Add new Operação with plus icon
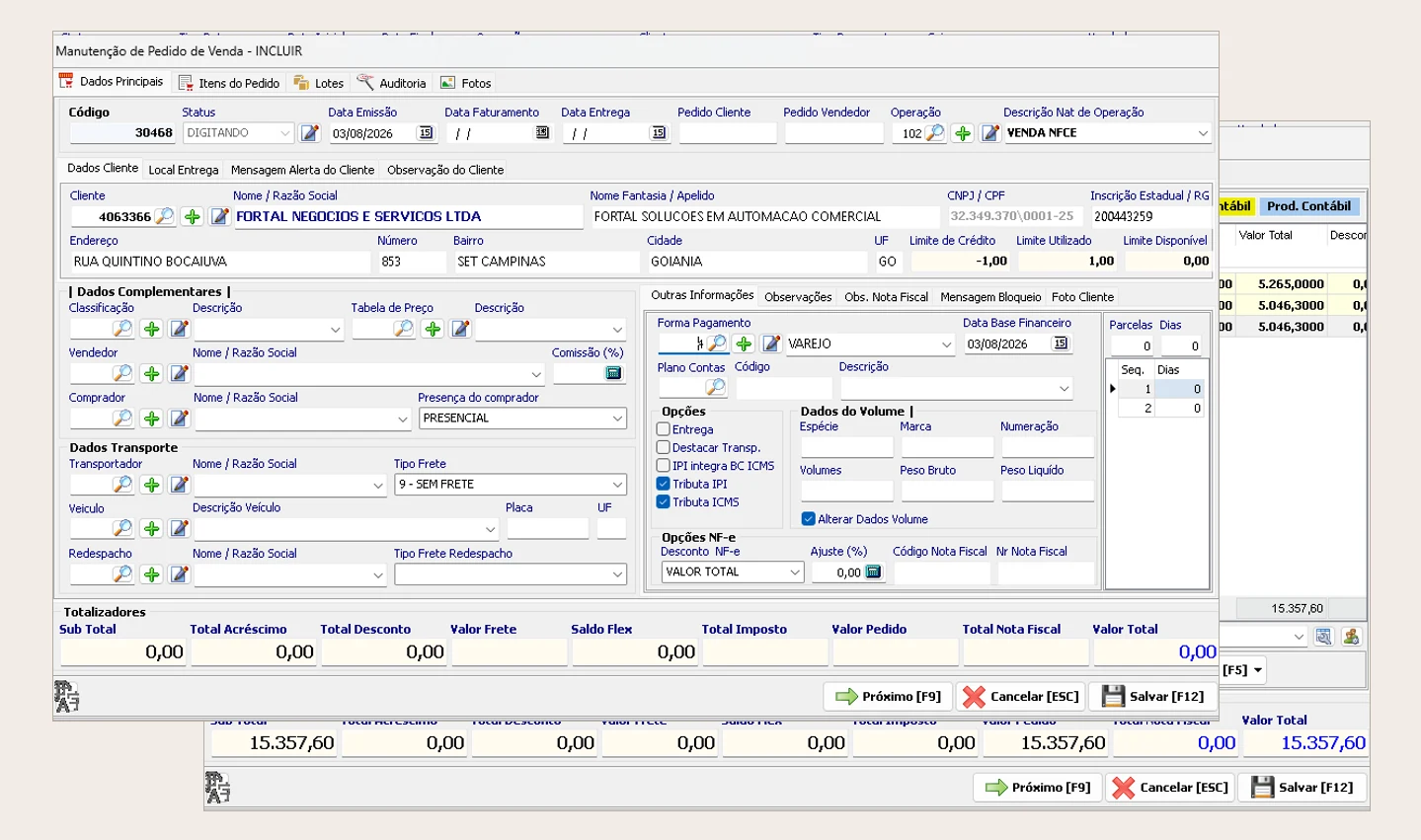 point(962,133)
